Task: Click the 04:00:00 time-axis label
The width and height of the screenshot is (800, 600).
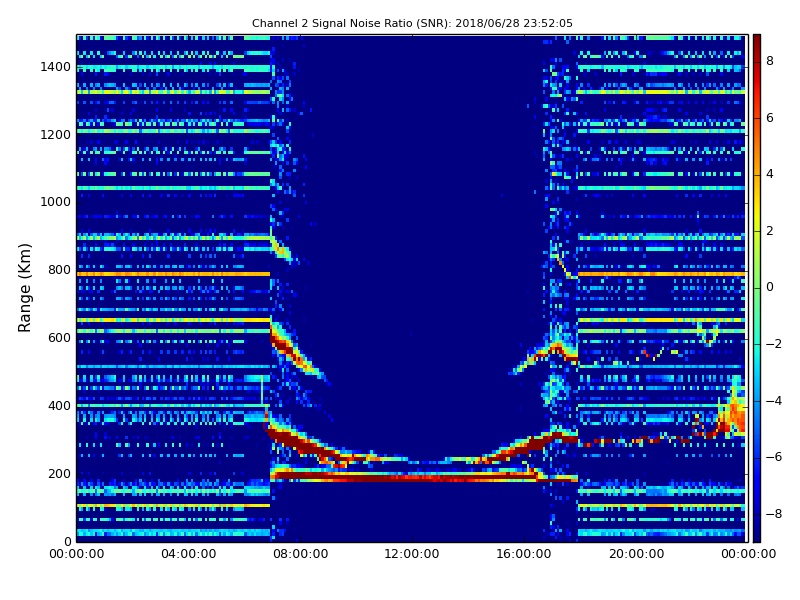Action: coord(188,554)
